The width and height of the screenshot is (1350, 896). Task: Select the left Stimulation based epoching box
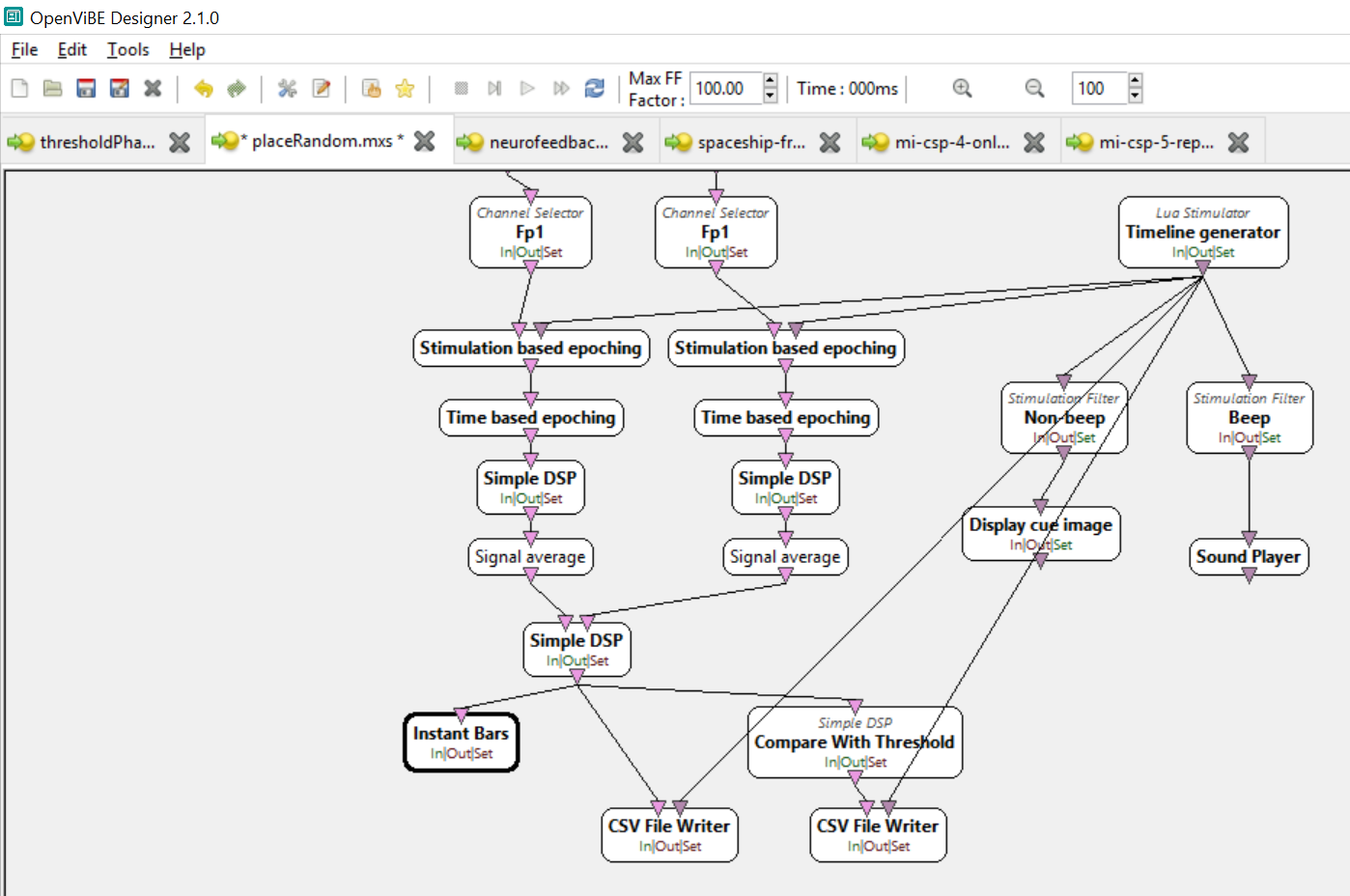531,348
